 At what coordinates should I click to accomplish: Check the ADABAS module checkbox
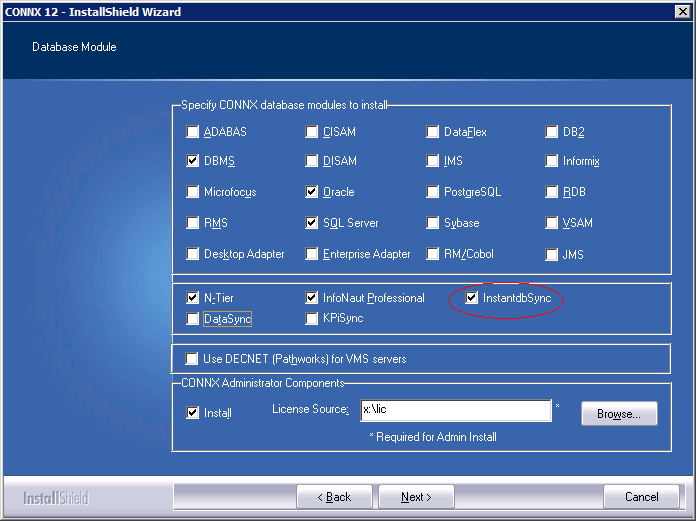192,132
